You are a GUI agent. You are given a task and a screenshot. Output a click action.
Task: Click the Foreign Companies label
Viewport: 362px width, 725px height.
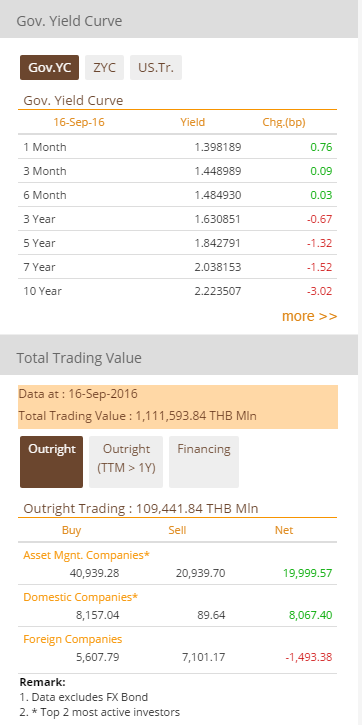[x=73, y=639]
